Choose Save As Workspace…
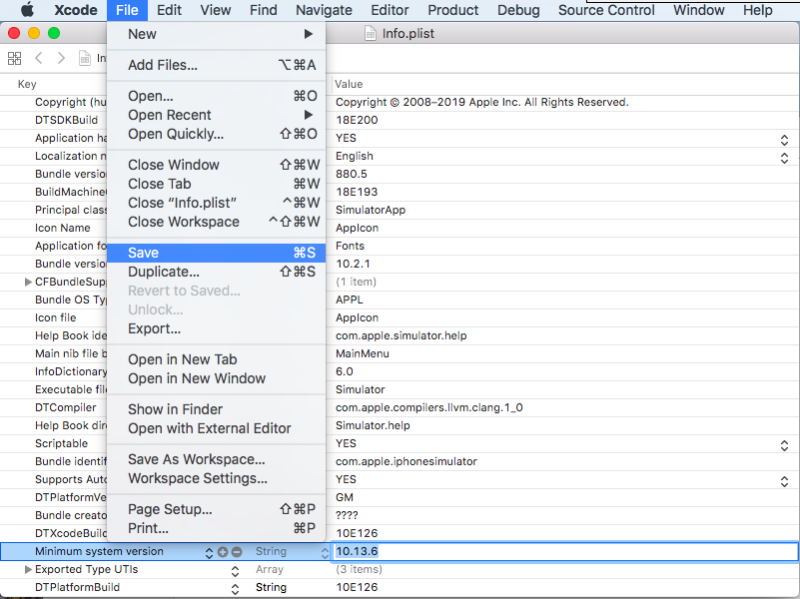 coord(217,460)
